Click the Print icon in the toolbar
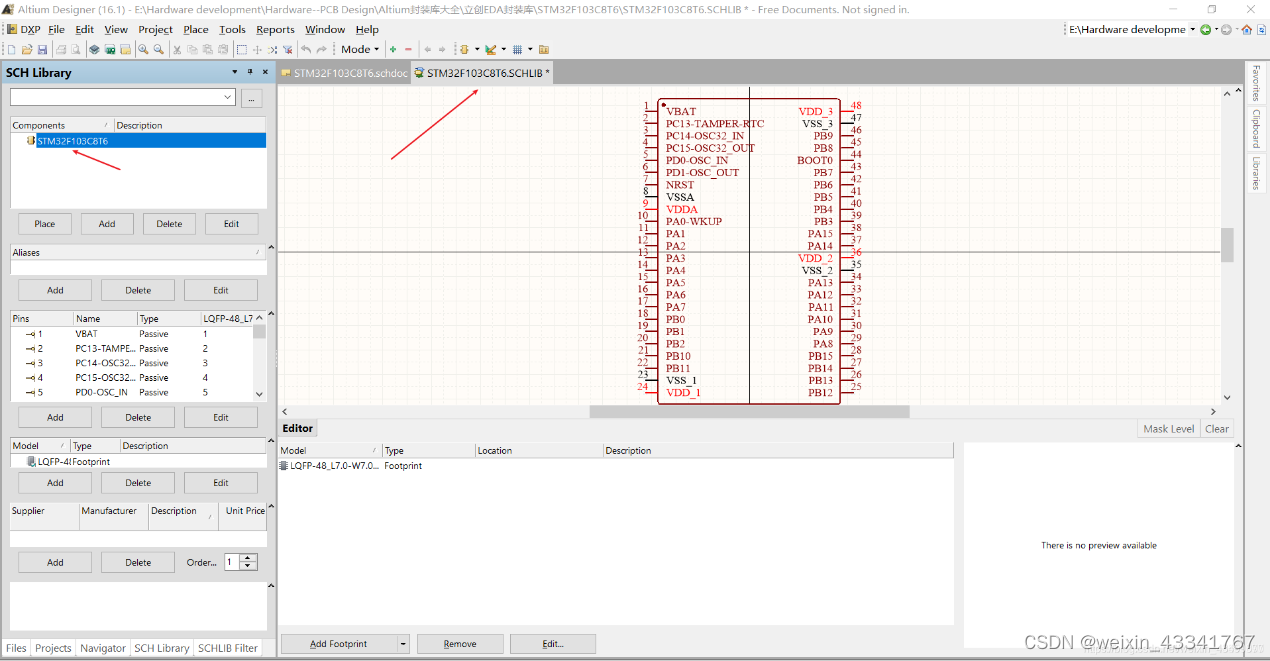 [x=61, y=49]
